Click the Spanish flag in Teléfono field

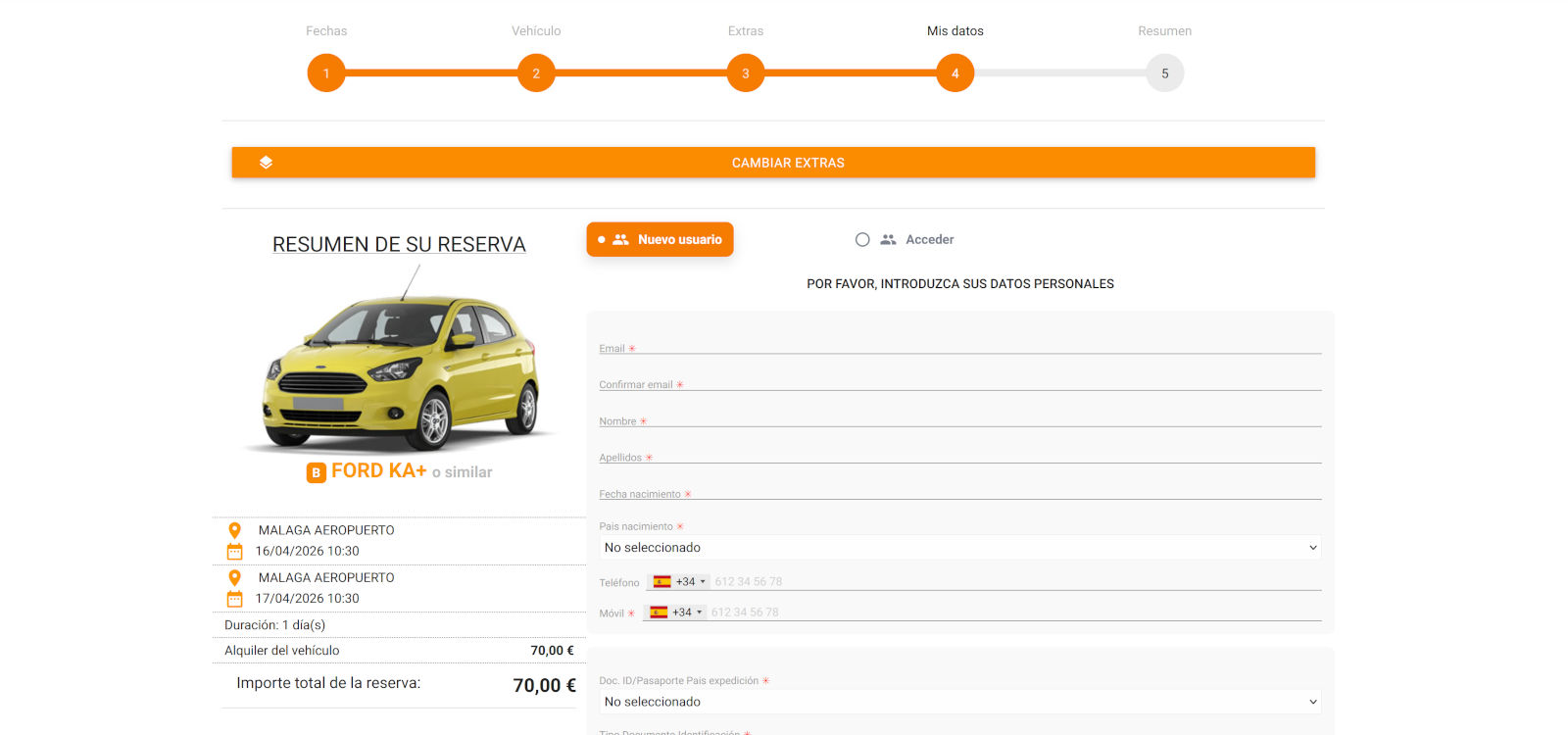(662, 582)
